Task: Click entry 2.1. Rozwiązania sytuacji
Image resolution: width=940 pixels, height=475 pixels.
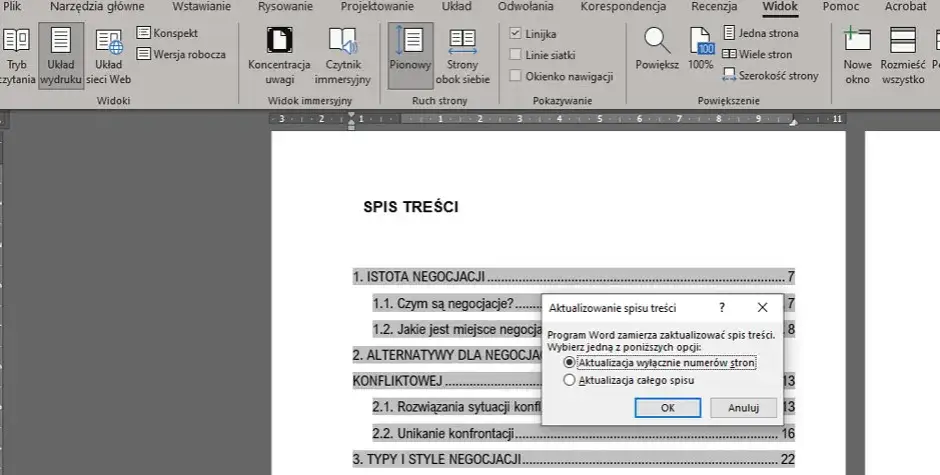Action: pyautogui.click(x=456, y=407)
